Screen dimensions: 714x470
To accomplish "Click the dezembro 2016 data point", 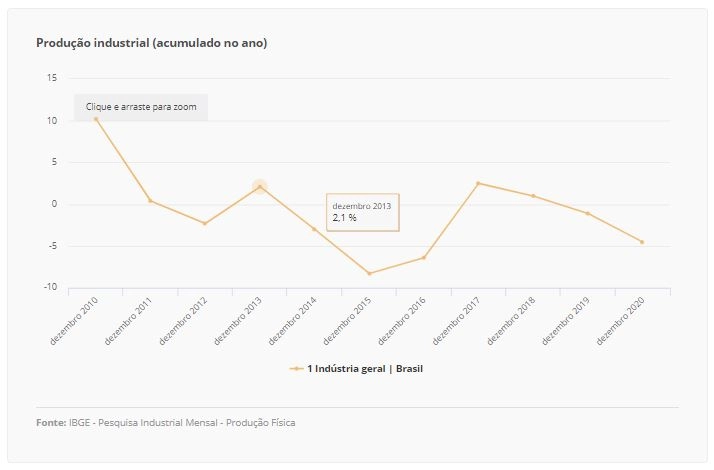I will pyautogui.click(x=423, y=257).
